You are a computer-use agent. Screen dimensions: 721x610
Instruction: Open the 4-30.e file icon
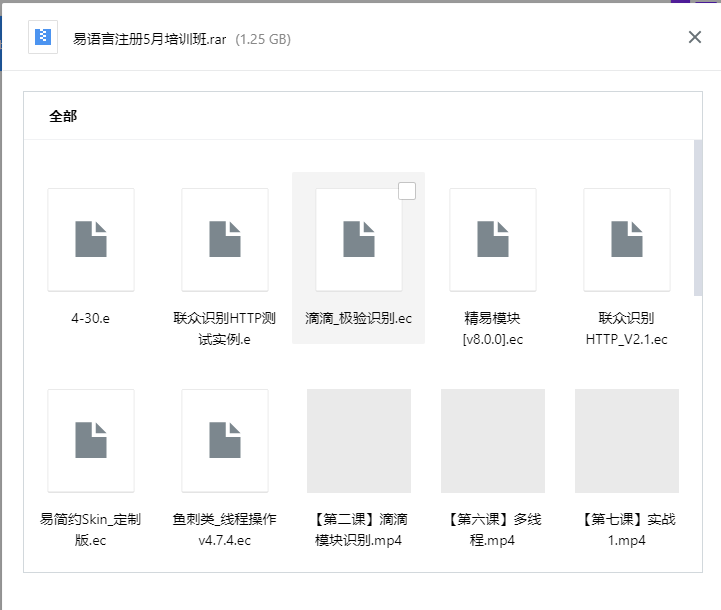91,239
